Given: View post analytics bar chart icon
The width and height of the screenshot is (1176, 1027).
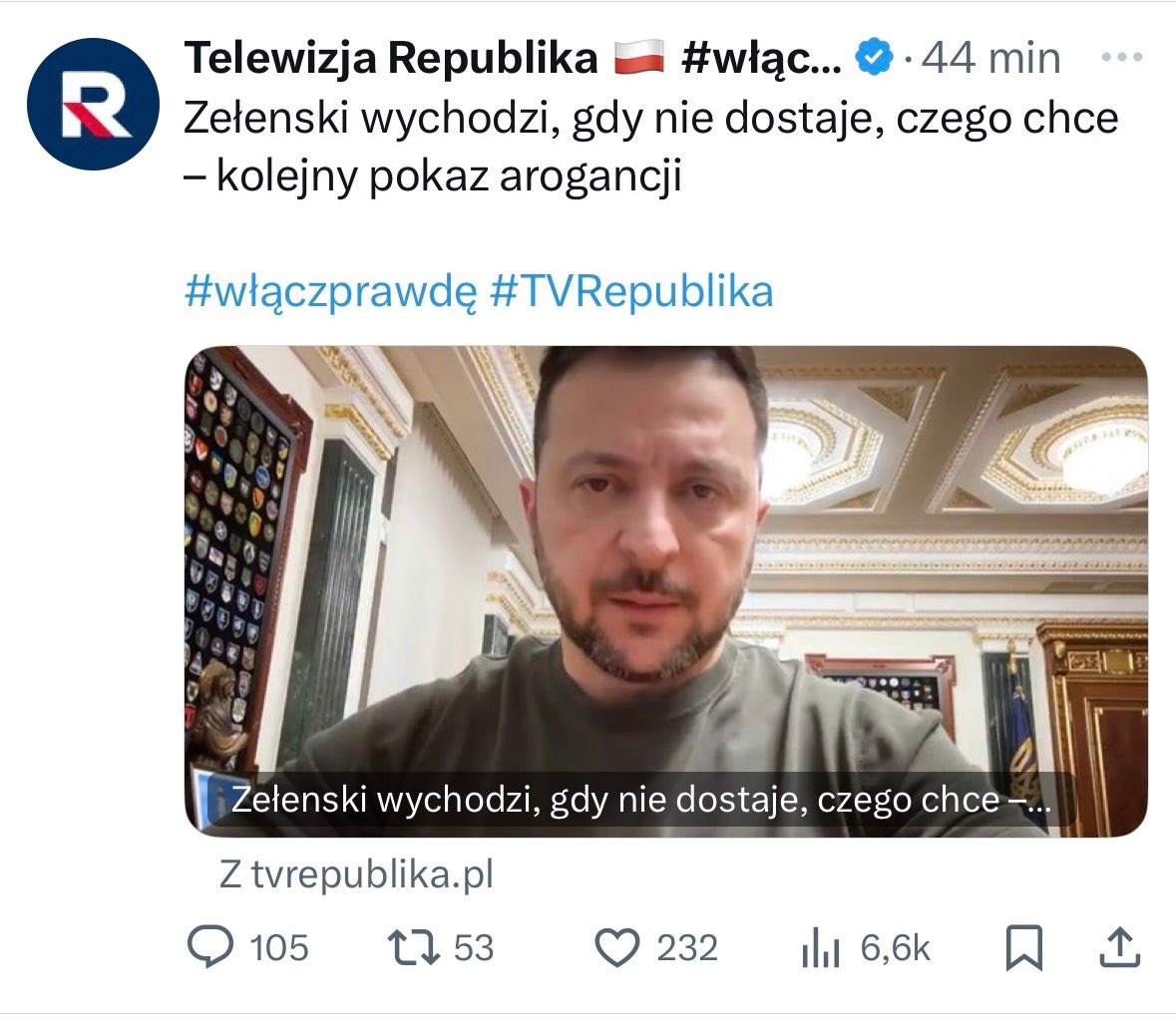Looking at the screenshot, I should click(x=821, y=948).
